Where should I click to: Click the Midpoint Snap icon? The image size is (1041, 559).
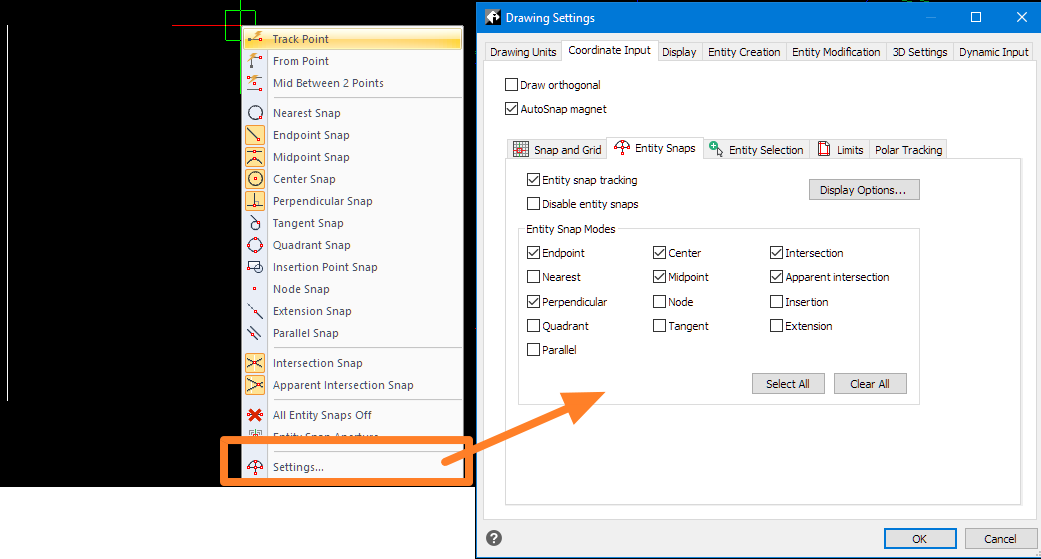[255, 157]
